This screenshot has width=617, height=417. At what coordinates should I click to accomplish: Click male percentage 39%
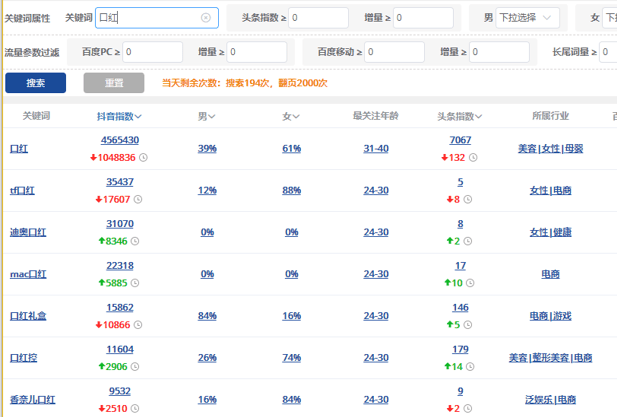207,149
